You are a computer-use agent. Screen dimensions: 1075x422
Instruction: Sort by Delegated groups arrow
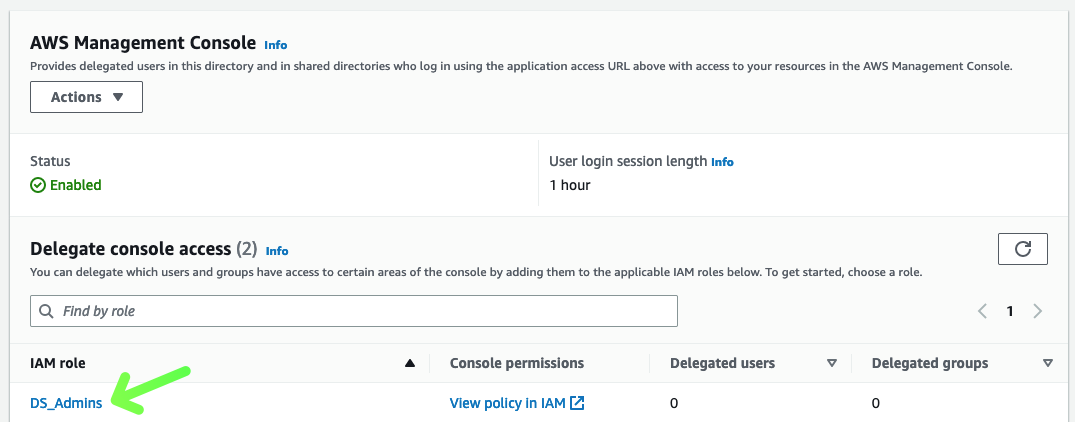point(1047,364)
